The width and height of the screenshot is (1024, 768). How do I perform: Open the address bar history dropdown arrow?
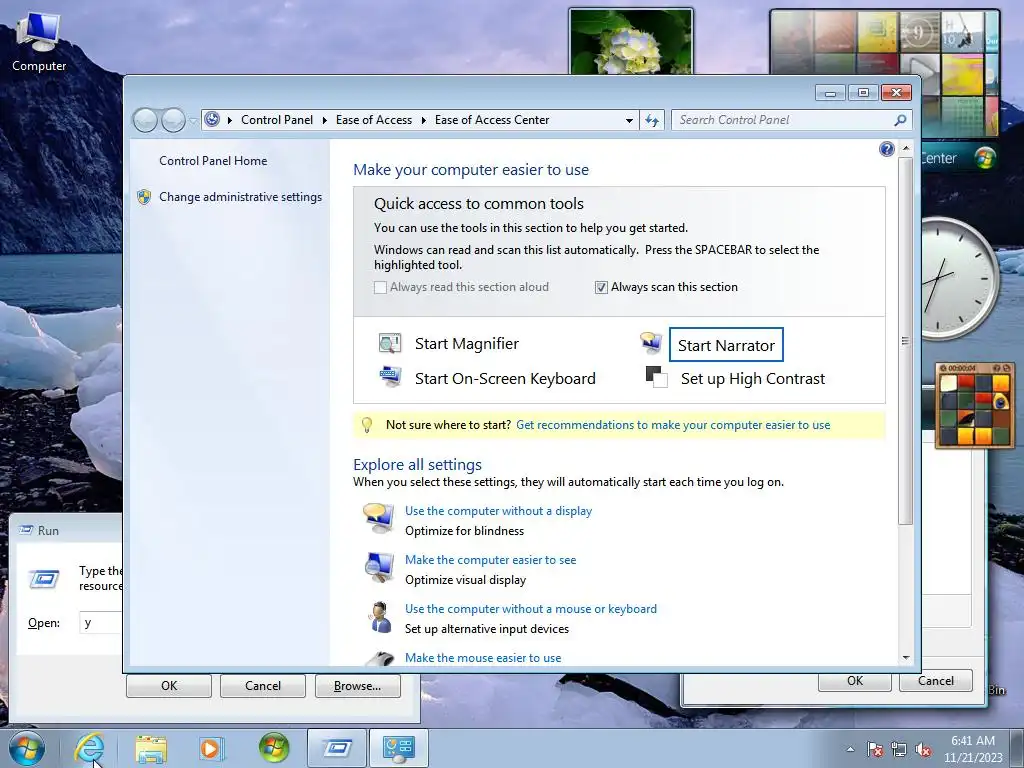pos(629,120)
